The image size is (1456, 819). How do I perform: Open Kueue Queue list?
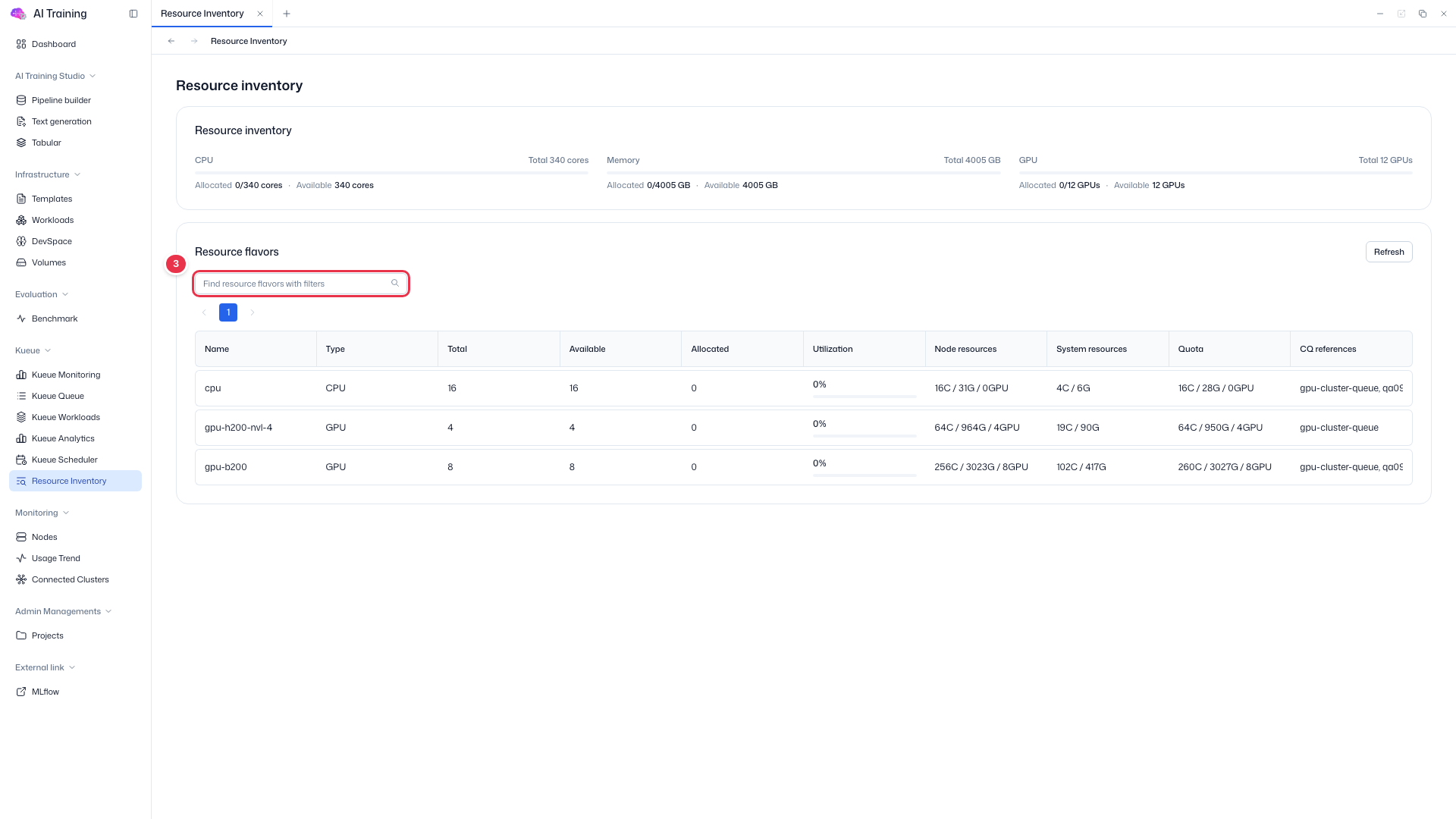[75, 396]
